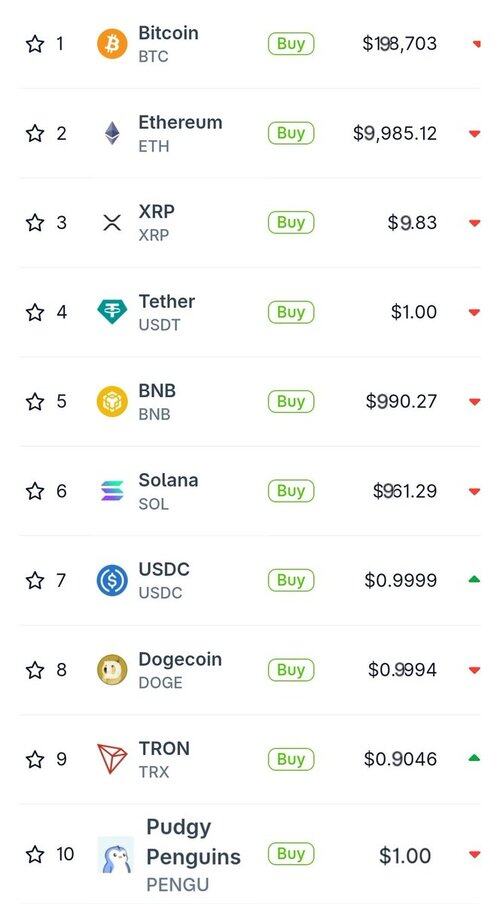Click the Ethereum diamond logo
The height and width of the screenshot is (904, 500).
click(x=112, y=133)
